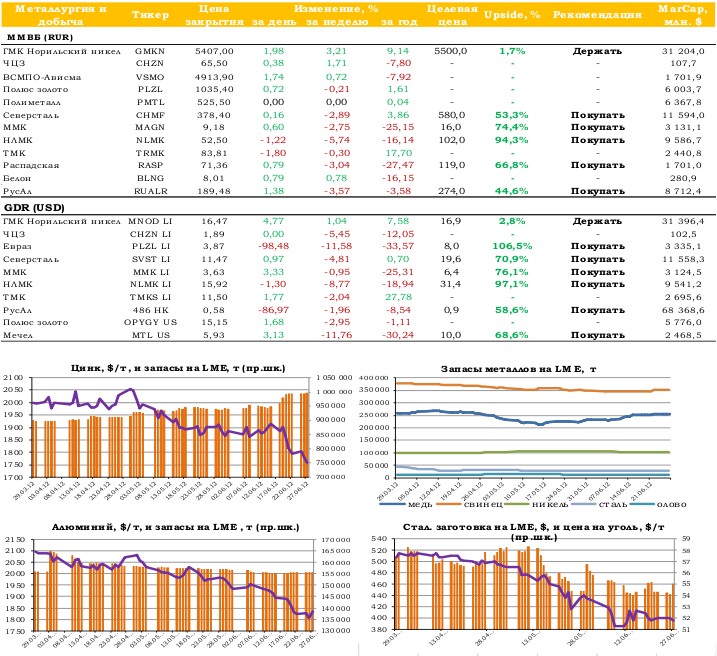Select the VSMO ticker cell
The image size is (717, 656).
pyautogui.click(x=150, y=77)
